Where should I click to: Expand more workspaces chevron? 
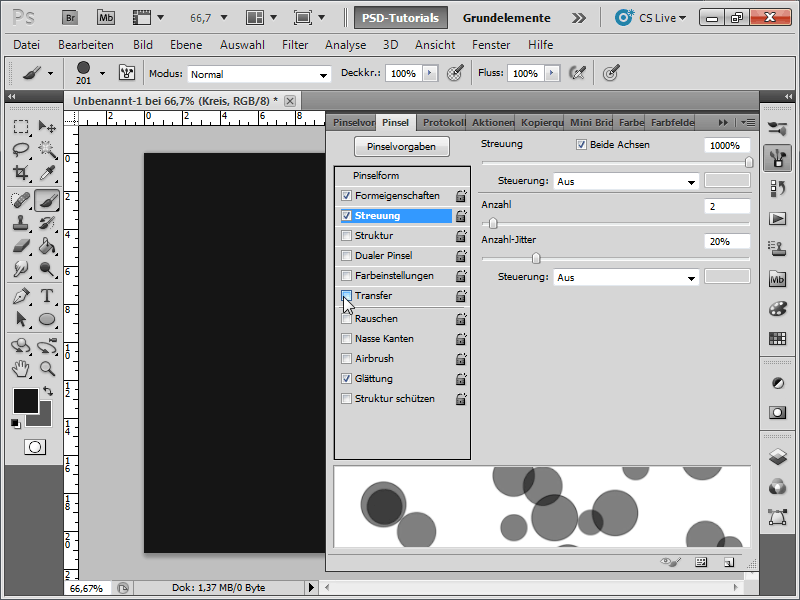coord(579,18)
